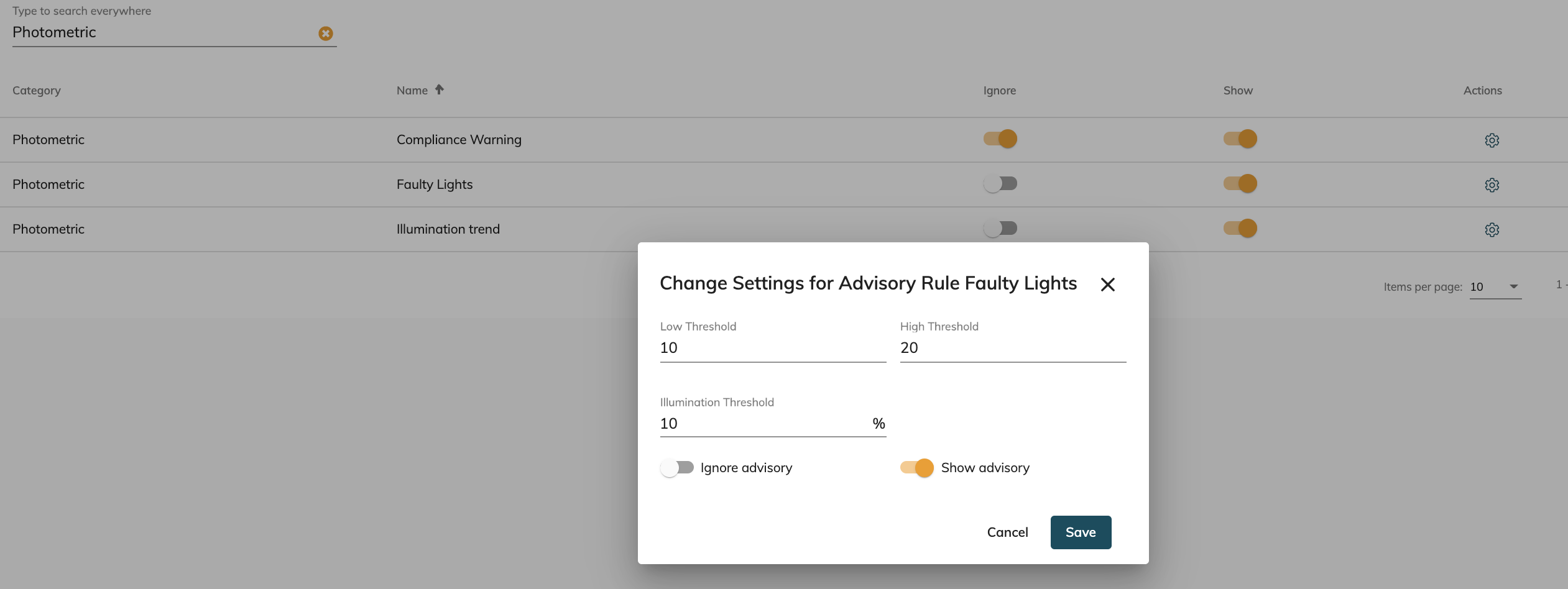
Task: Edit the High Threshold value field
Action: point(1012,348)
